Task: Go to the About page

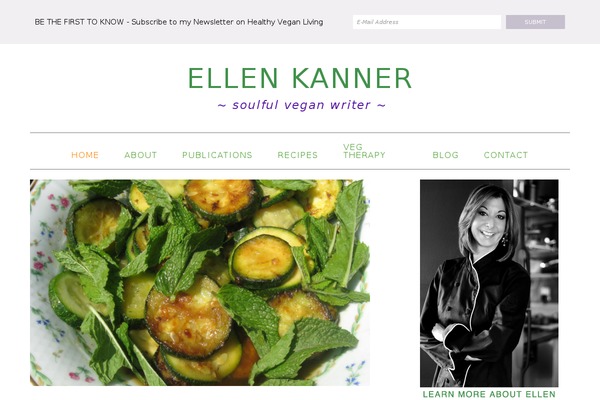Action: [140, 155]
